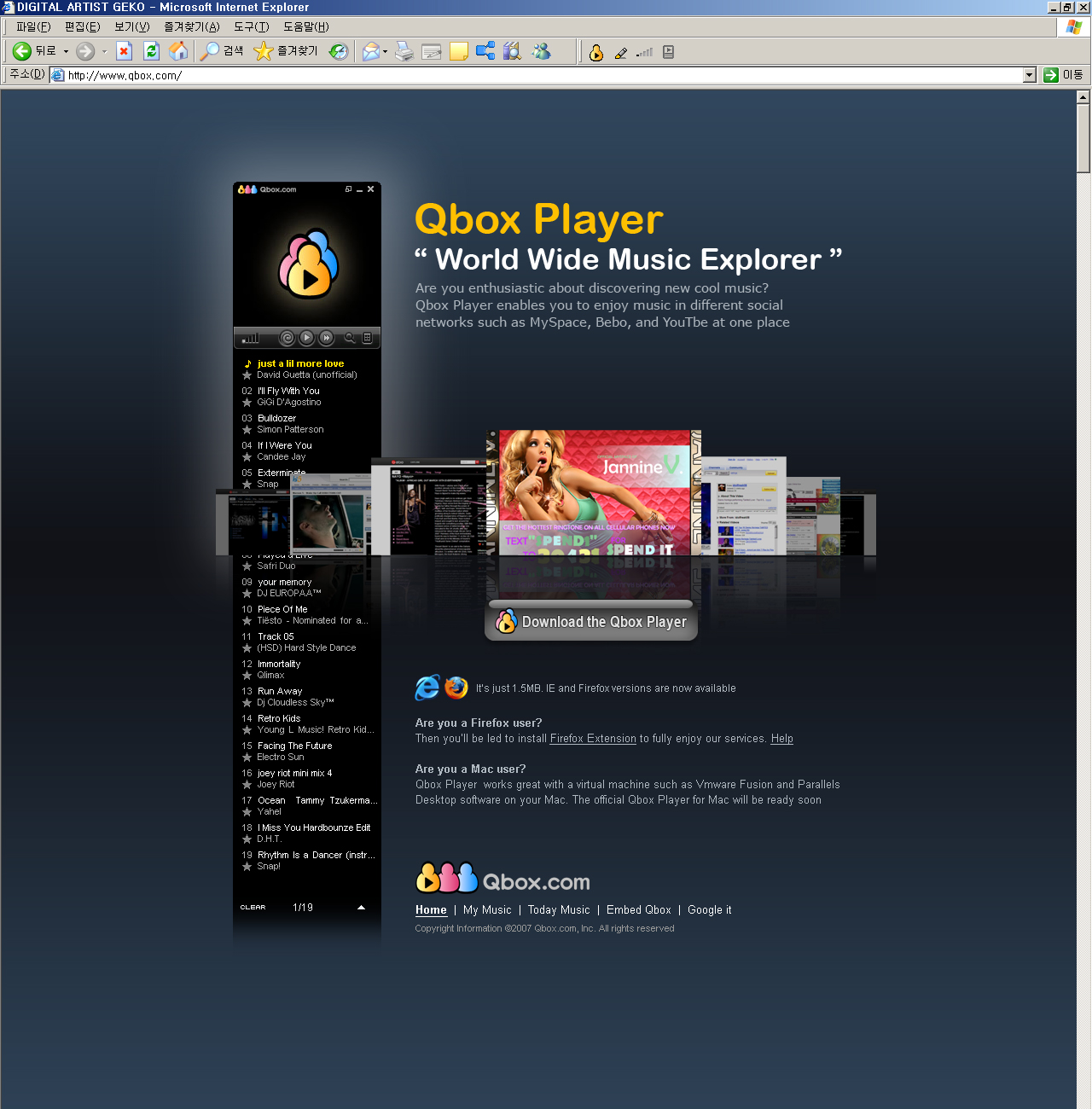This screenshot has height=1109, width=1092.
Task: Star the If I Were You track
Action: 247,457
